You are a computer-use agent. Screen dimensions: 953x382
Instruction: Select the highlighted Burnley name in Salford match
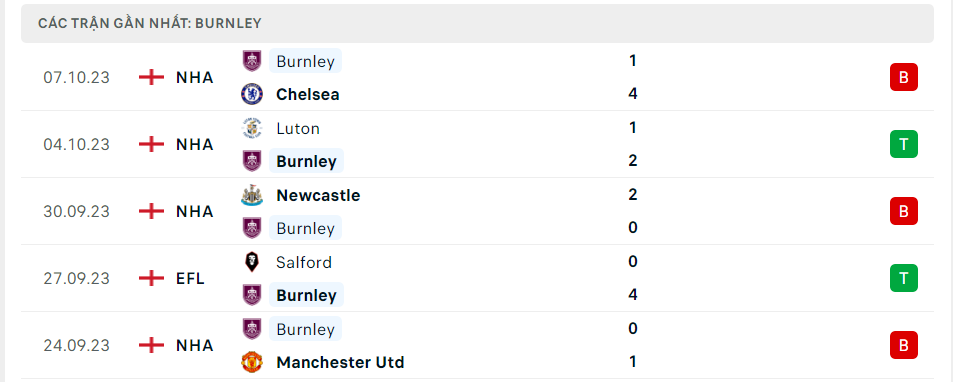point(306,295)
